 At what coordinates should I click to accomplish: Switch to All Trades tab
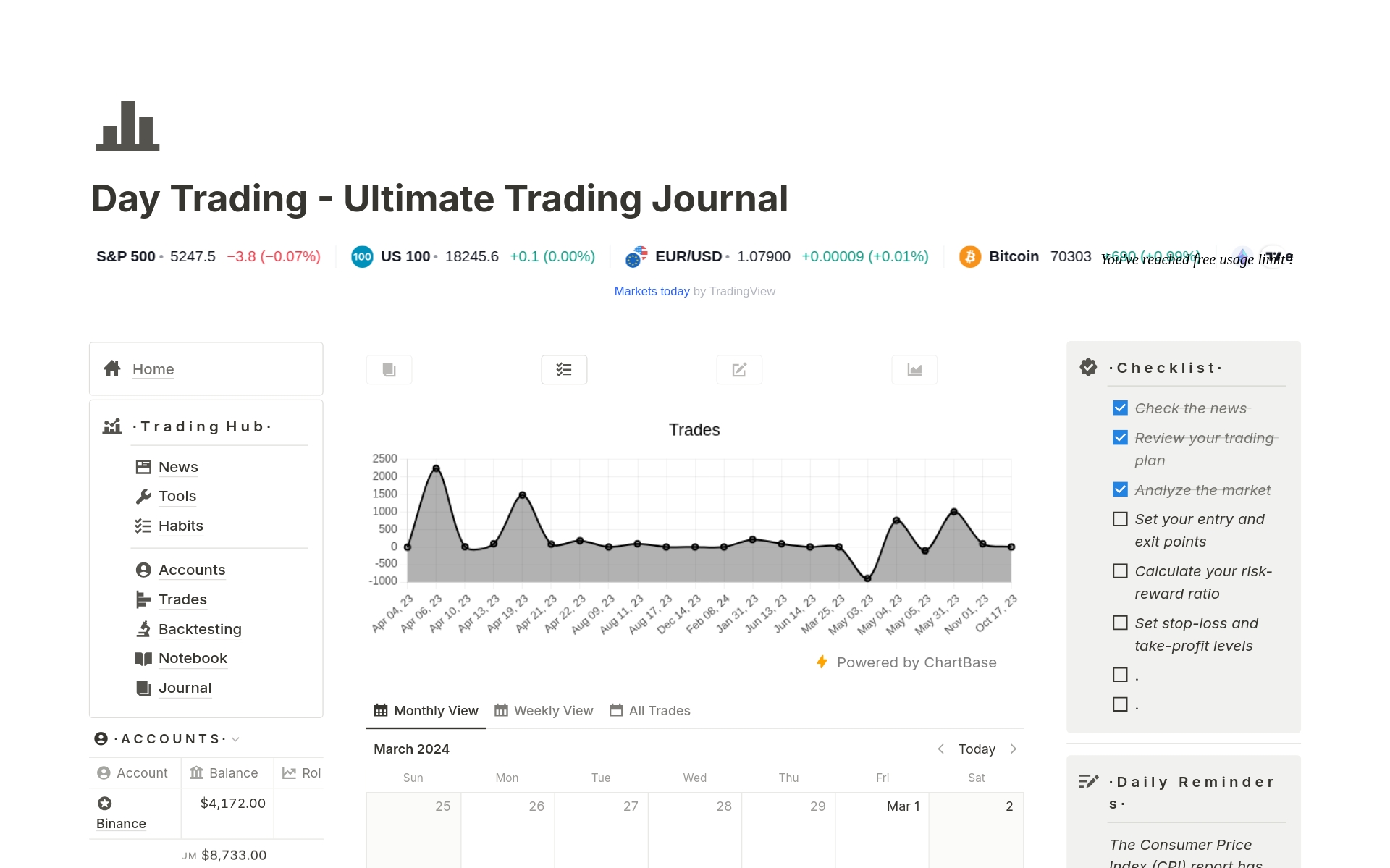(x=650, y=711)
